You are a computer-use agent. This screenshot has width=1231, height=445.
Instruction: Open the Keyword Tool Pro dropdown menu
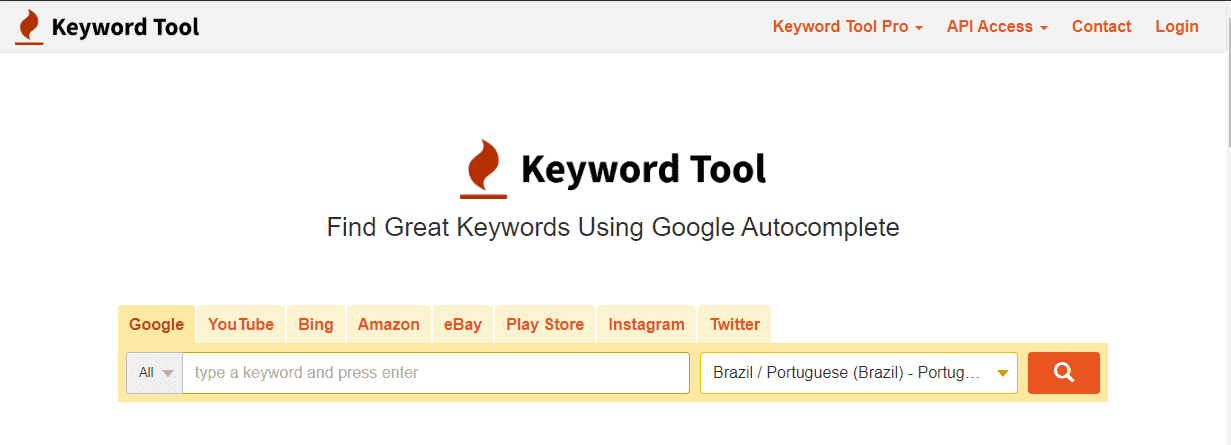click(847, 27)
